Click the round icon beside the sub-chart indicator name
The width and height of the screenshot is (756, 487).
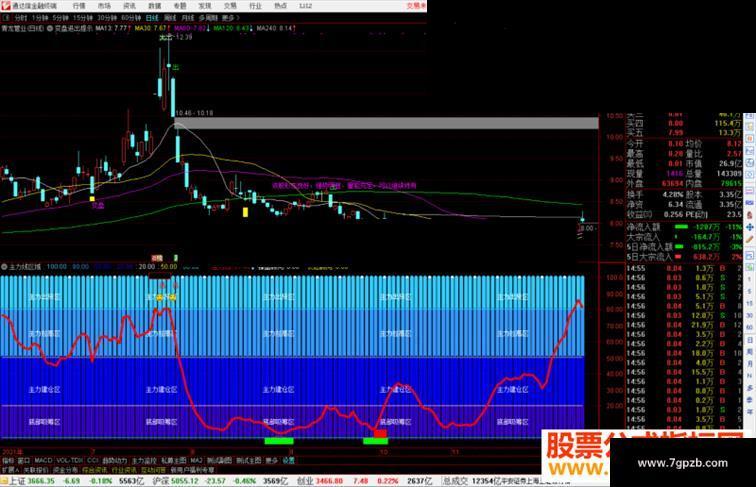point(4,267)
